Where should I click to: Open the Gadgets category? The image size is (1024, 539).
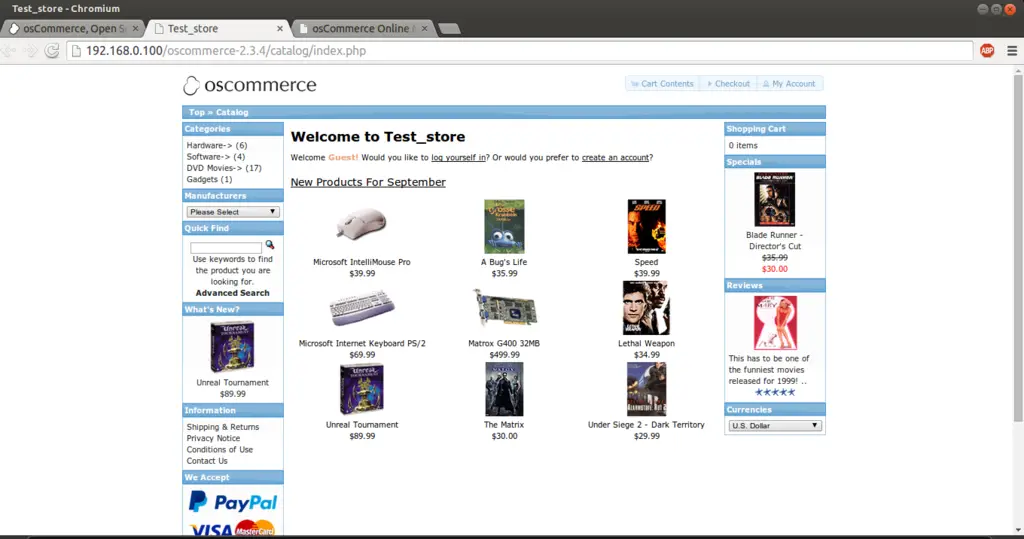pos(202,179)
